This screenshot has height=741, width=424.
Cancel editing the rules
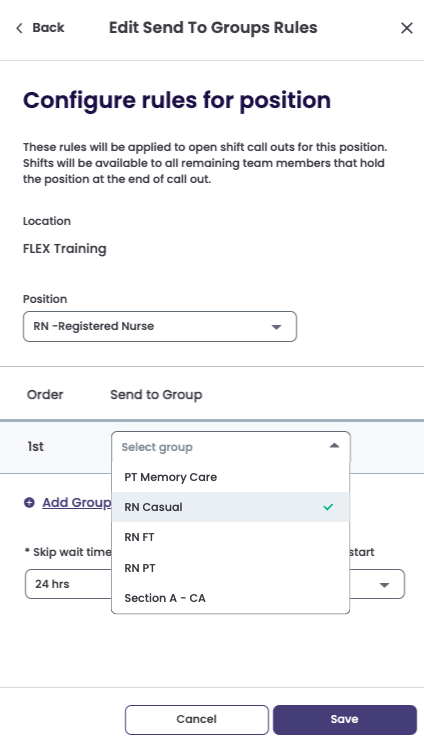[197, 719]
